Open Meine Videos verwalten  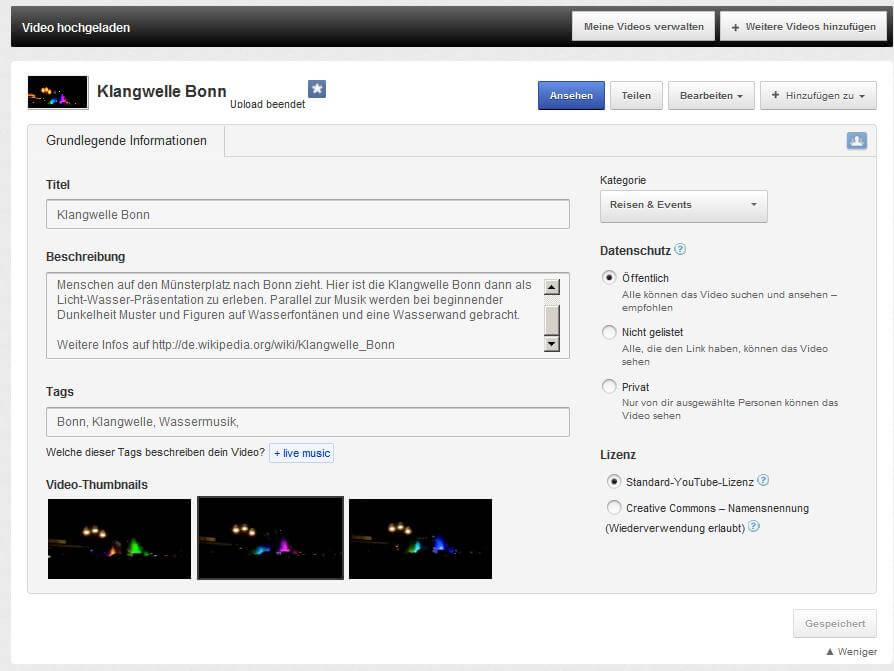(644, 27)
